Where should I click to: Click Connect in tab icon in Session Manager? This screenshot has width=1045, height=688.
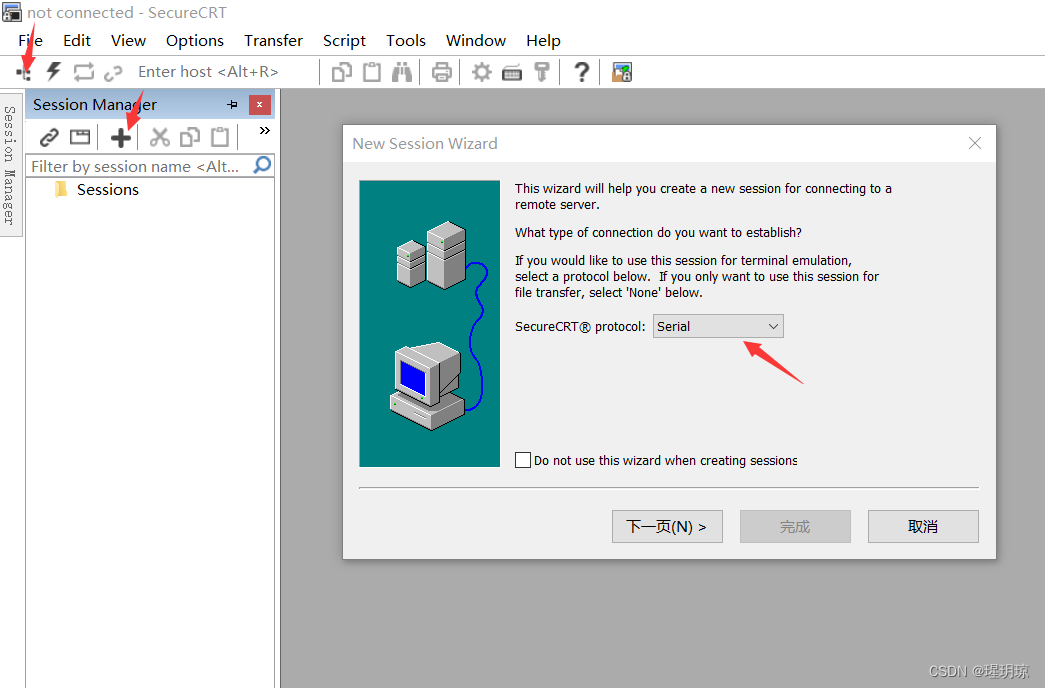80,137
